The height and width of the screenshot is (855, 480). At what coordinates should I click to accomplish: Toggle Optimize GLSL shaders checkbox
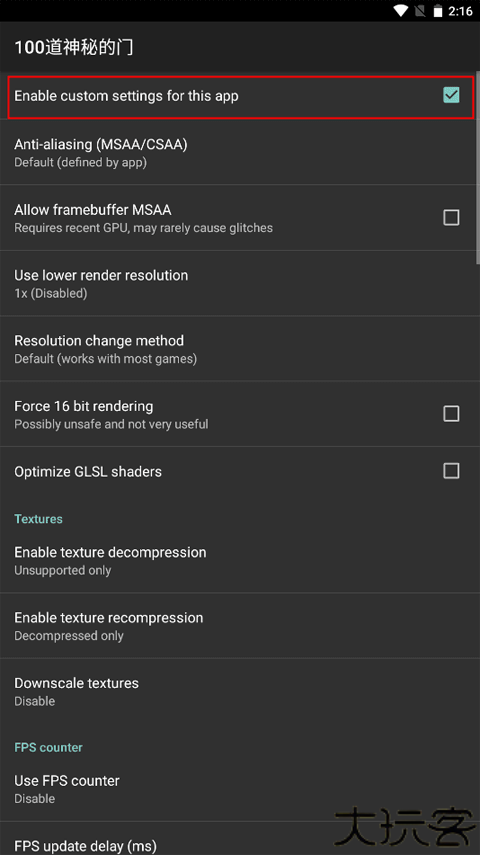451,471
